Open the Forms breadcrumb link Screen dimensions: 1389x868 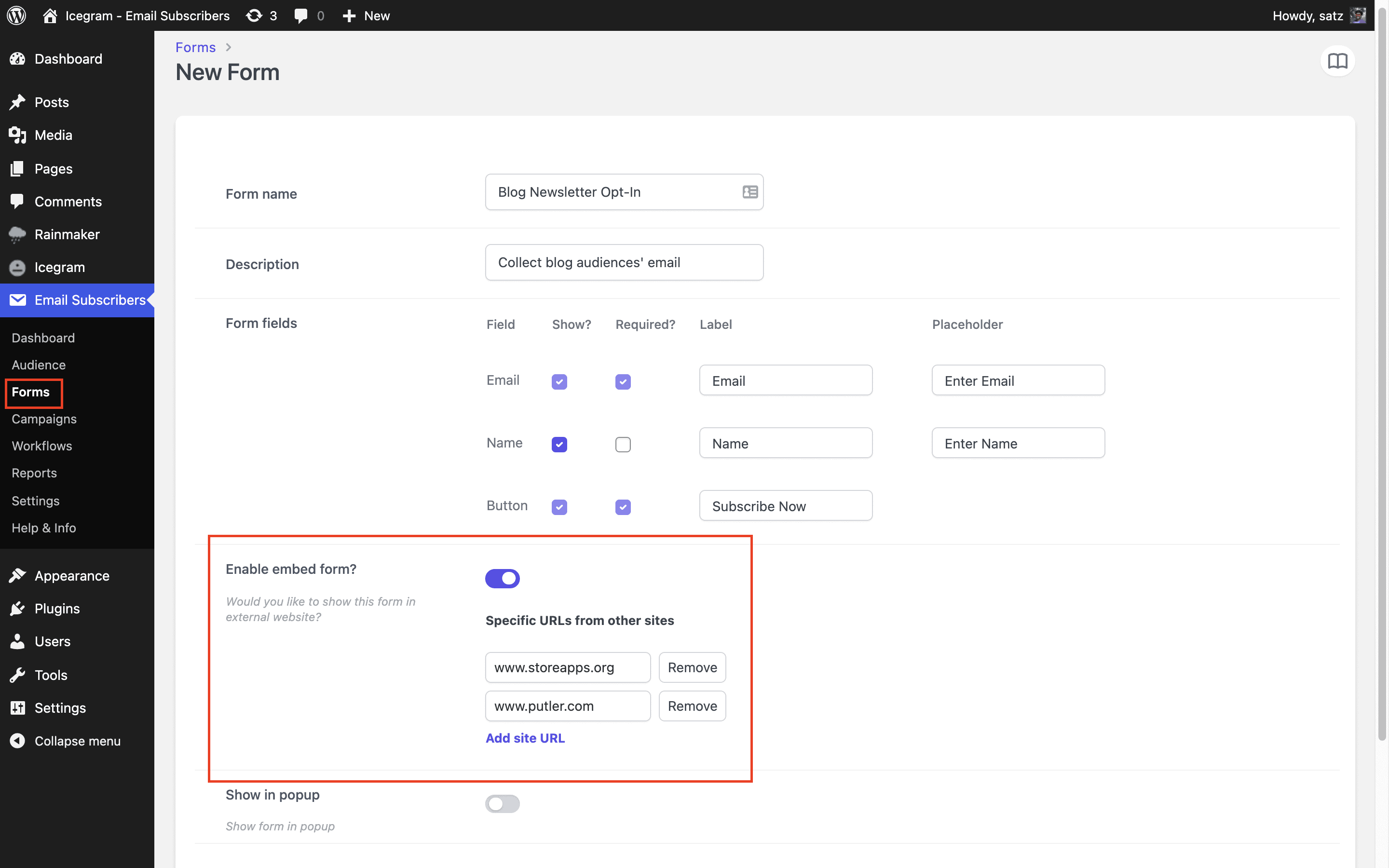[x=195, y=46]
